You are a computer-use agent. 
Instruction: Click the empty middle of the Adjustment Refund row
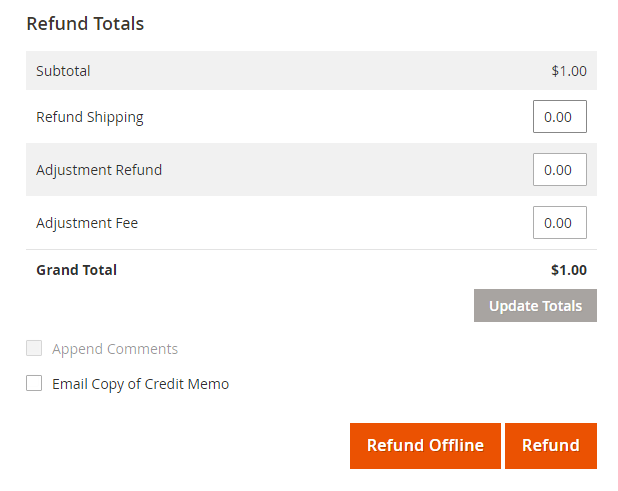tap(340, 170)
